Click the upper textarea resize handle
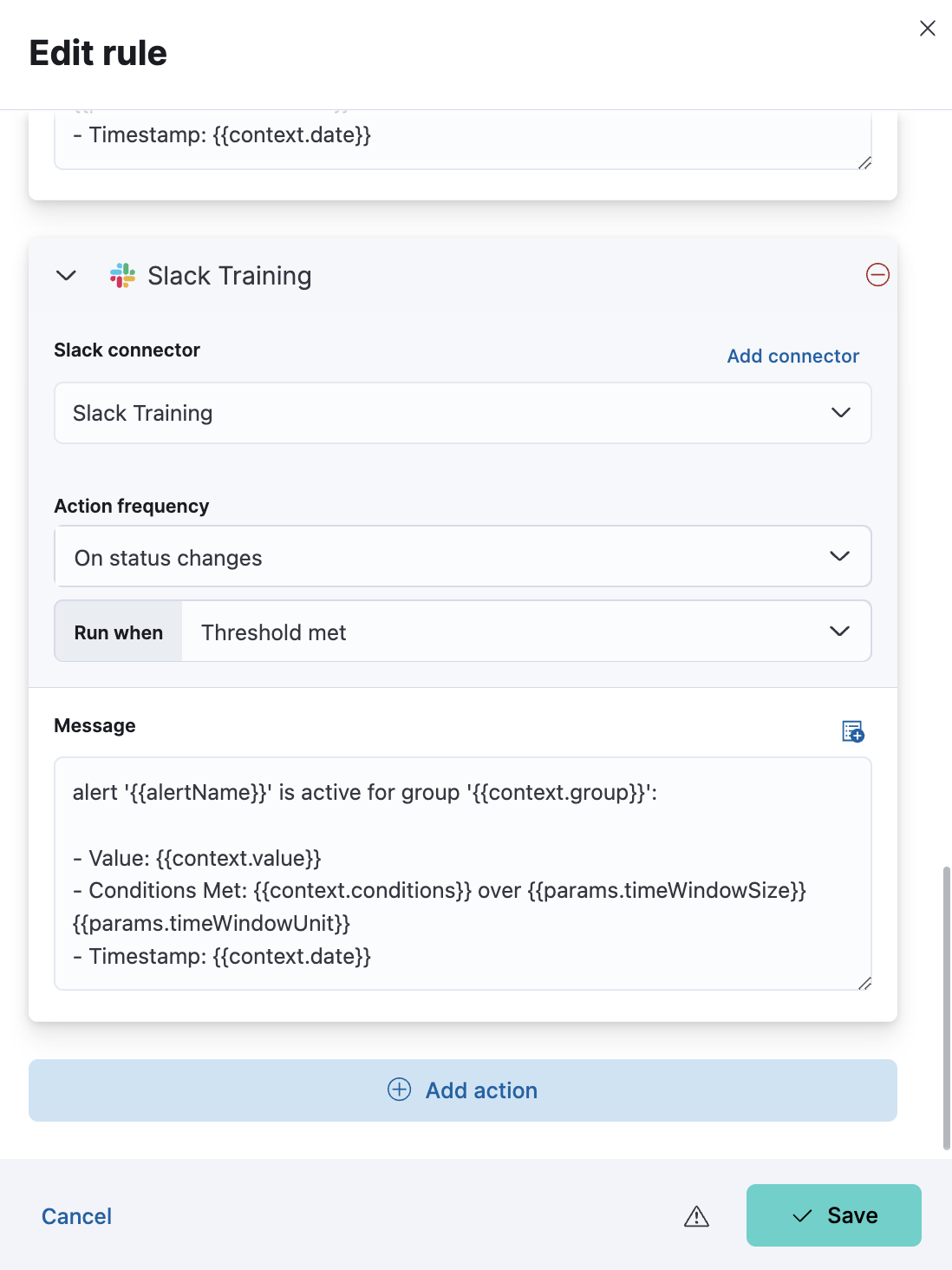Screen dimensions: 952x1270 pyautogui.click(x=864, y=162)
